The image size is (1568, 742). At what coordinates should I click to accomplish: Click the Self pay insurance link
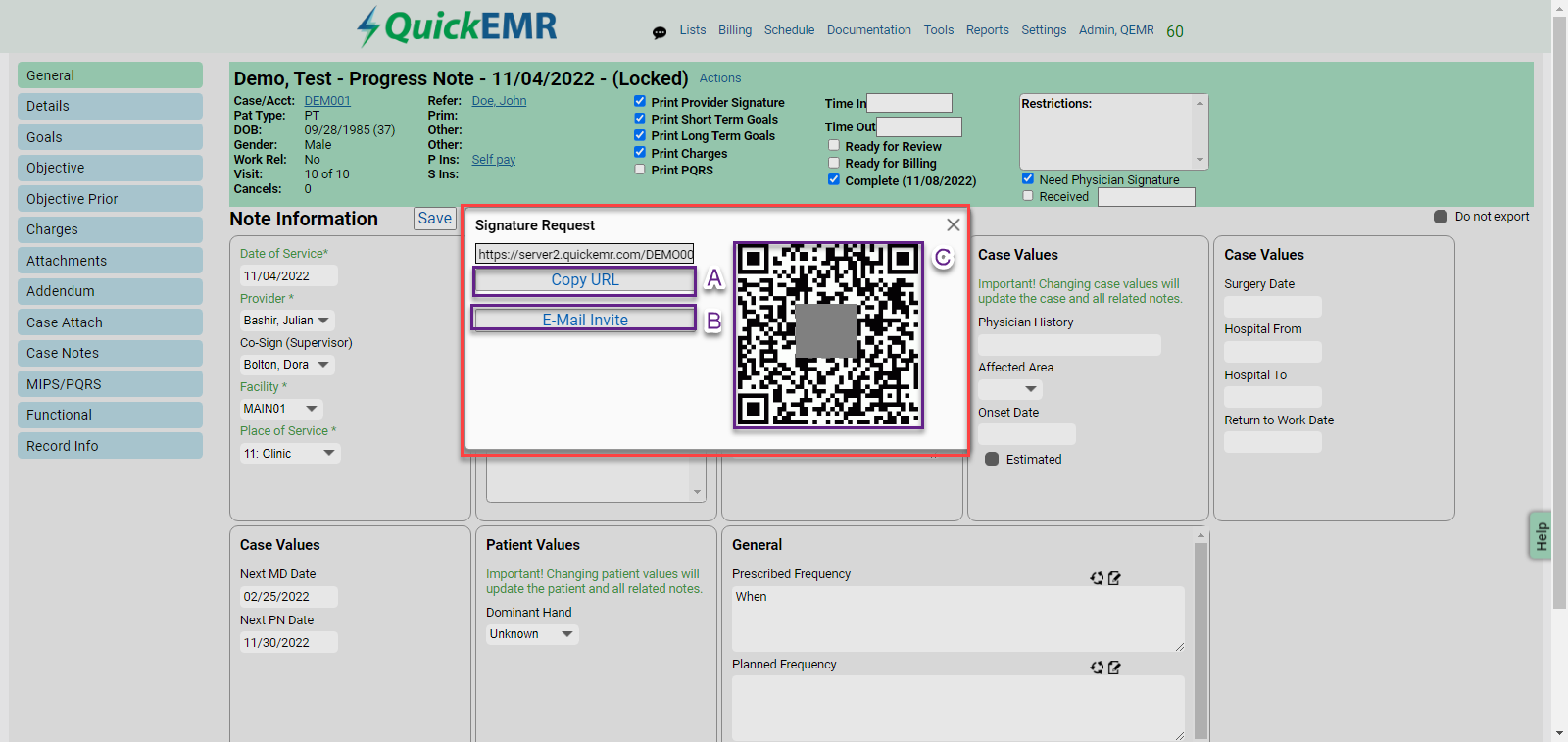click(x=494, y=160)
